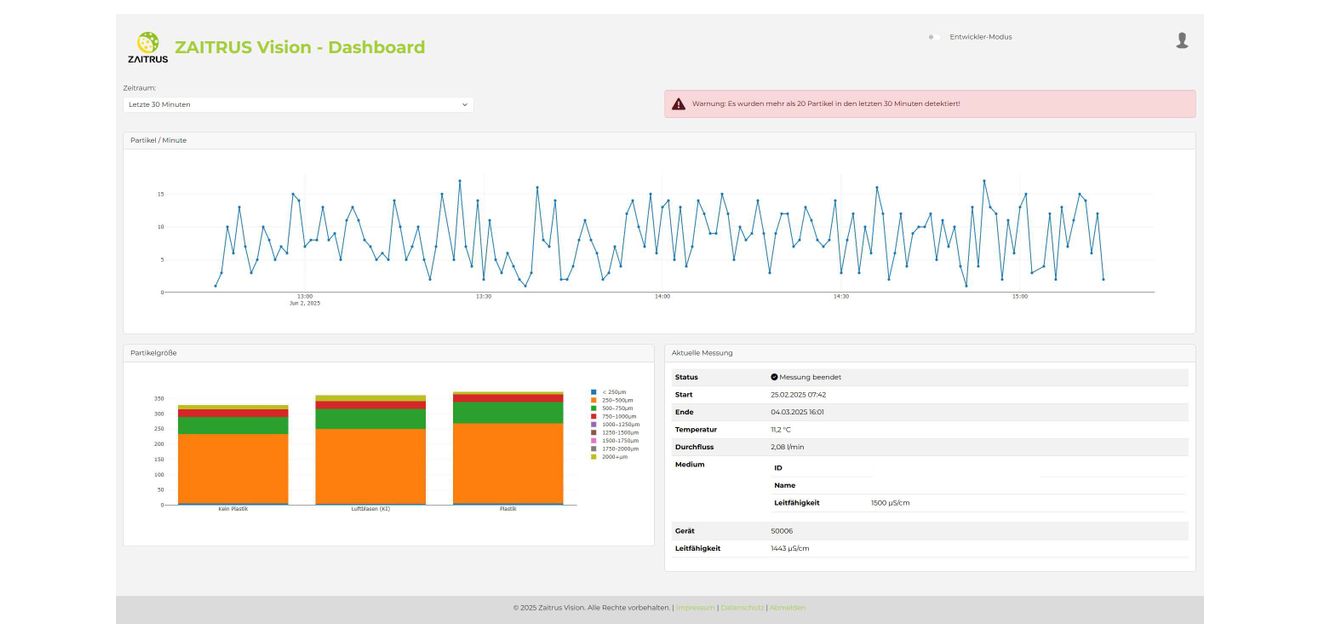Click the dropdown chevron for Letzte 30 Minuten
This screenshot has width=1320, height=636.
(x=464, y=104)
